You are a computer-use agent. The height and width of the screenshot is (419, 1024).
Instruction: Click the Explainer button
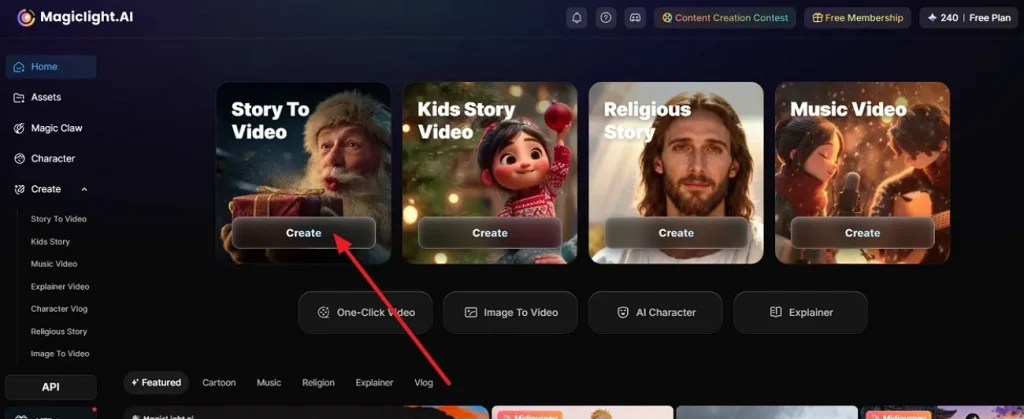click(801, 313)
